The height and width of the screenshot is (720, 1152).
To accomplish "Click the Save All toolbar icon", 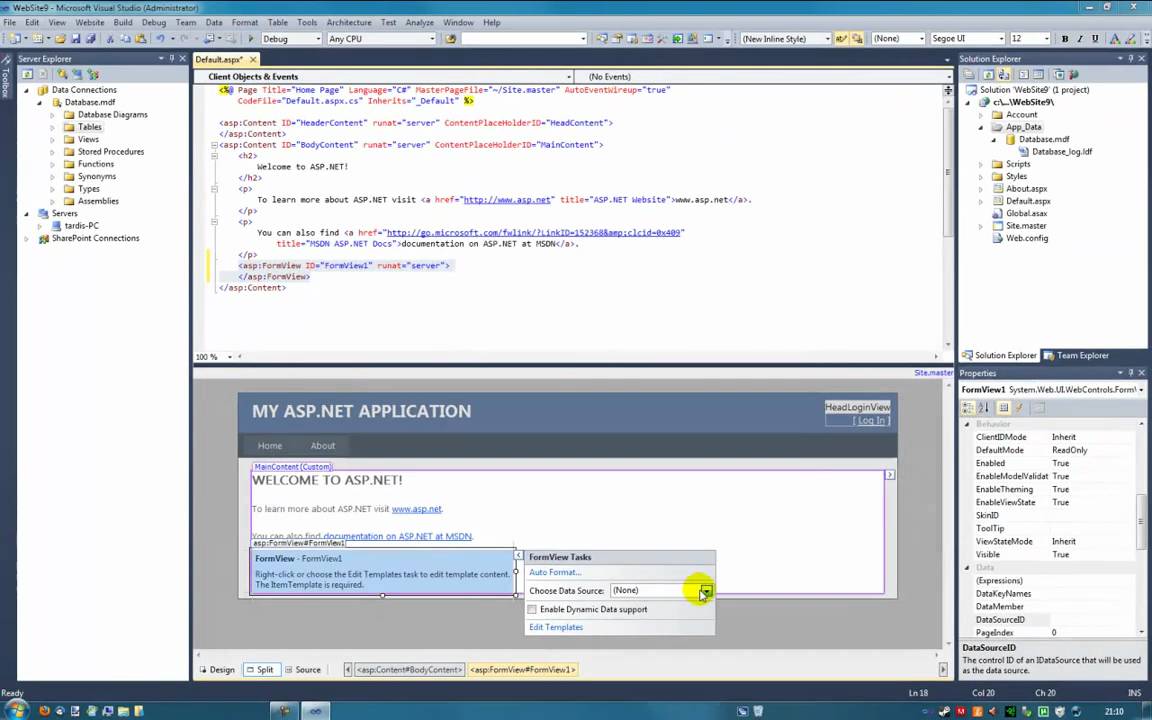I will pos(90,39).
